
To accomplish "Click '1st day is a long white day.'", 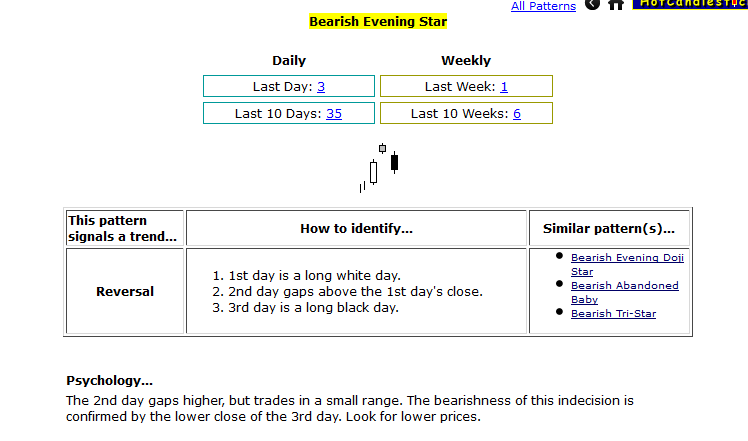I will pos(314,276).
